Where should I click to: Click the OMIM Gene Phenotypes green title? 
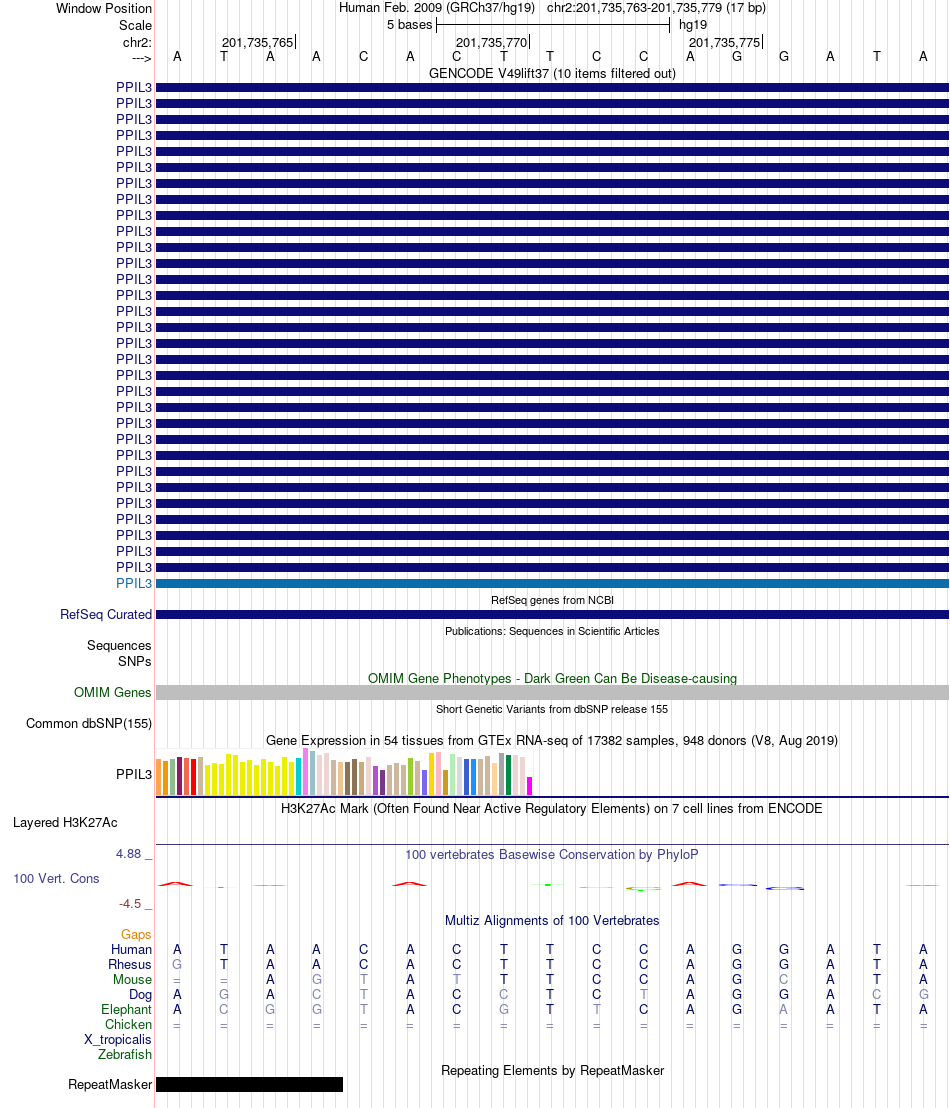tap(552, 678)
